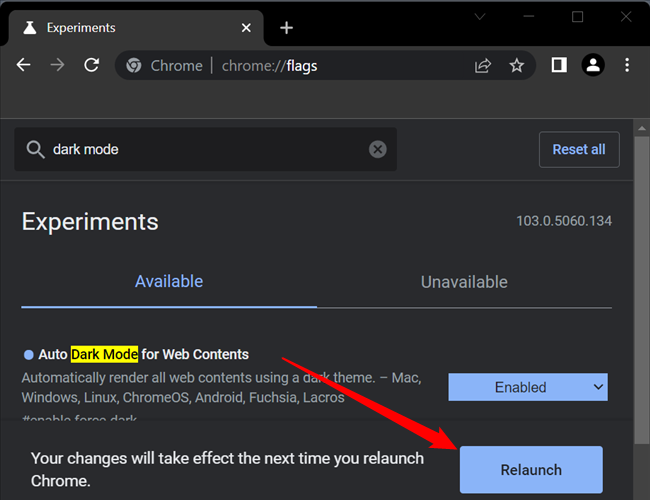Go back with the back arrow
This screenshot has width=650, height=500.
[x=24, y=65]
